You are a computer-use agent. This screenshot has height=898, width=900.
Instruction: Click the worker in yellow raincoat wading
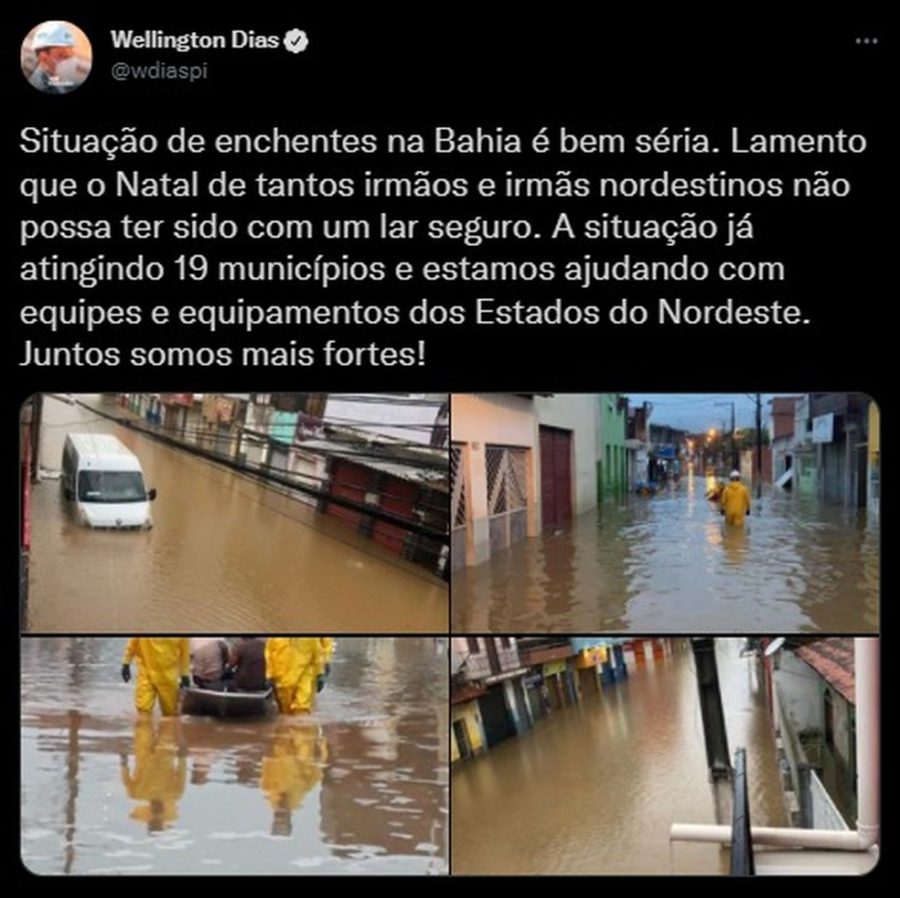(x=734, y=498)
